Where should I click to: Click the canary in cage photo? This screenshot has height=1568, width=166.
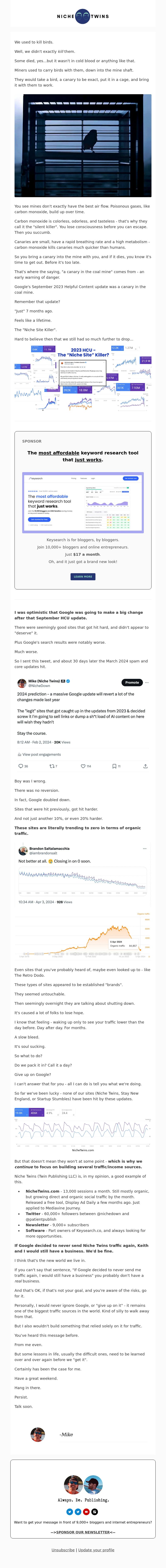83,145
